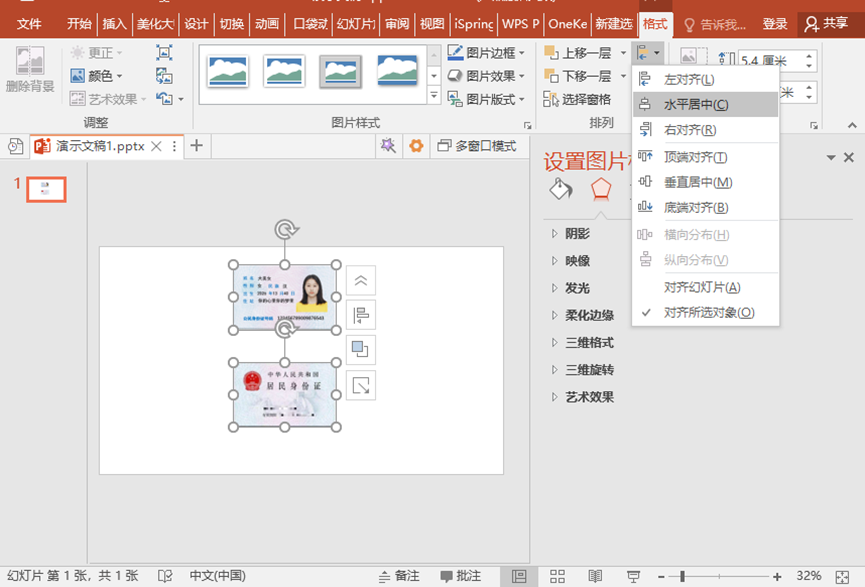Open the reset picture dropdown arrow

tap(181, 100)
